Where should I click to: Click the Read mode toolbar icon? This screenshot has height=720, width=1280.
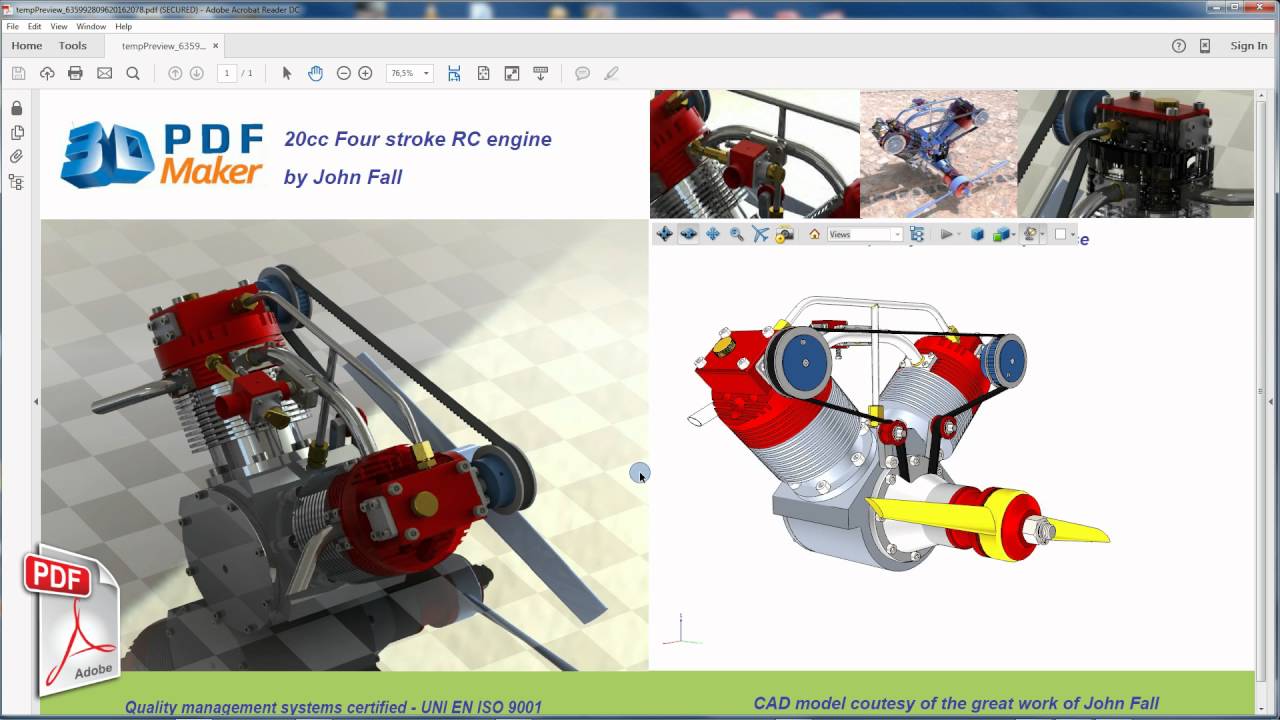click(541, 73)
